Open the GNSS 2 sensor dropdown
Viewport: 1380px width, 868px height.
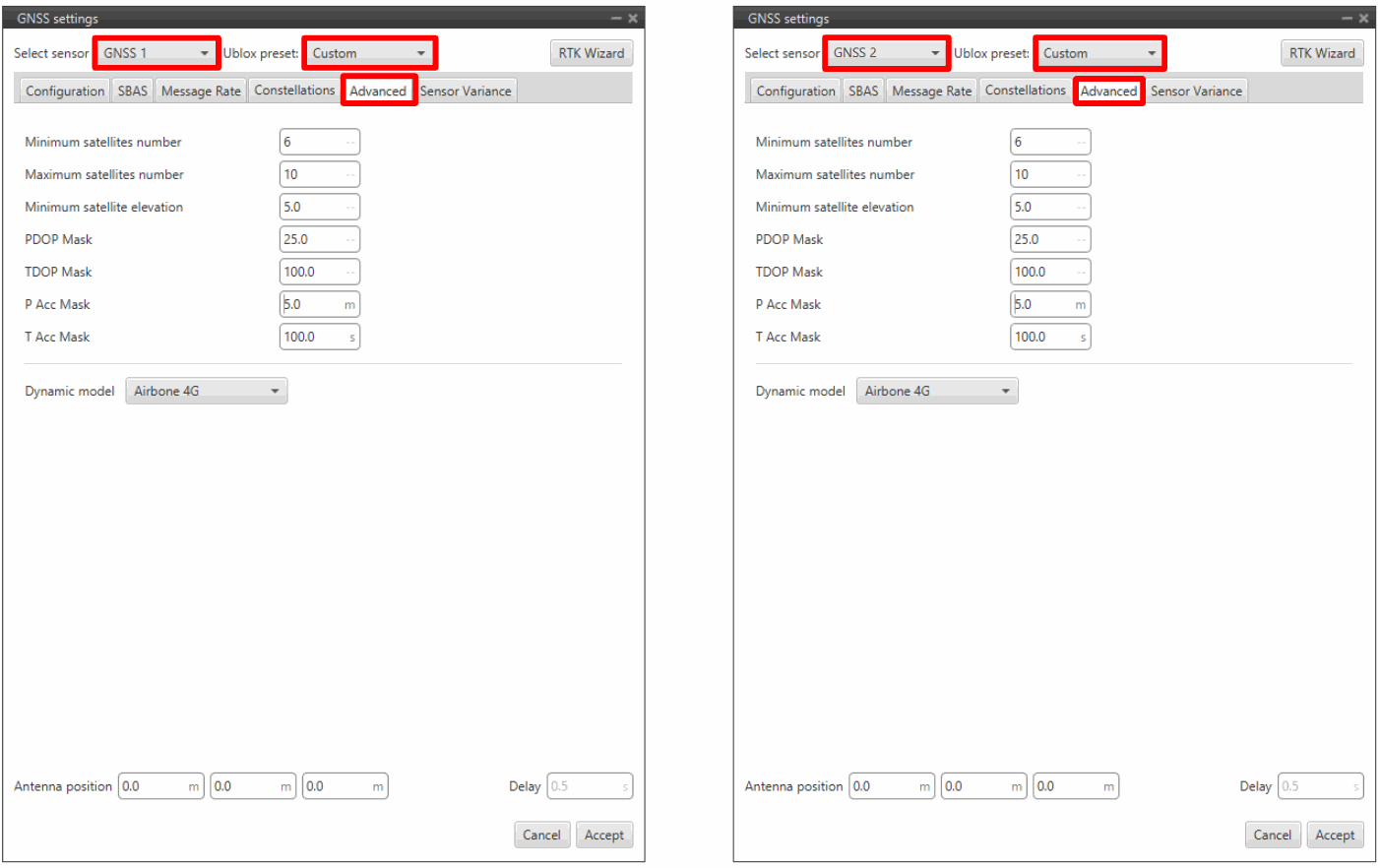pyautogui.click(x=887, y=53)
